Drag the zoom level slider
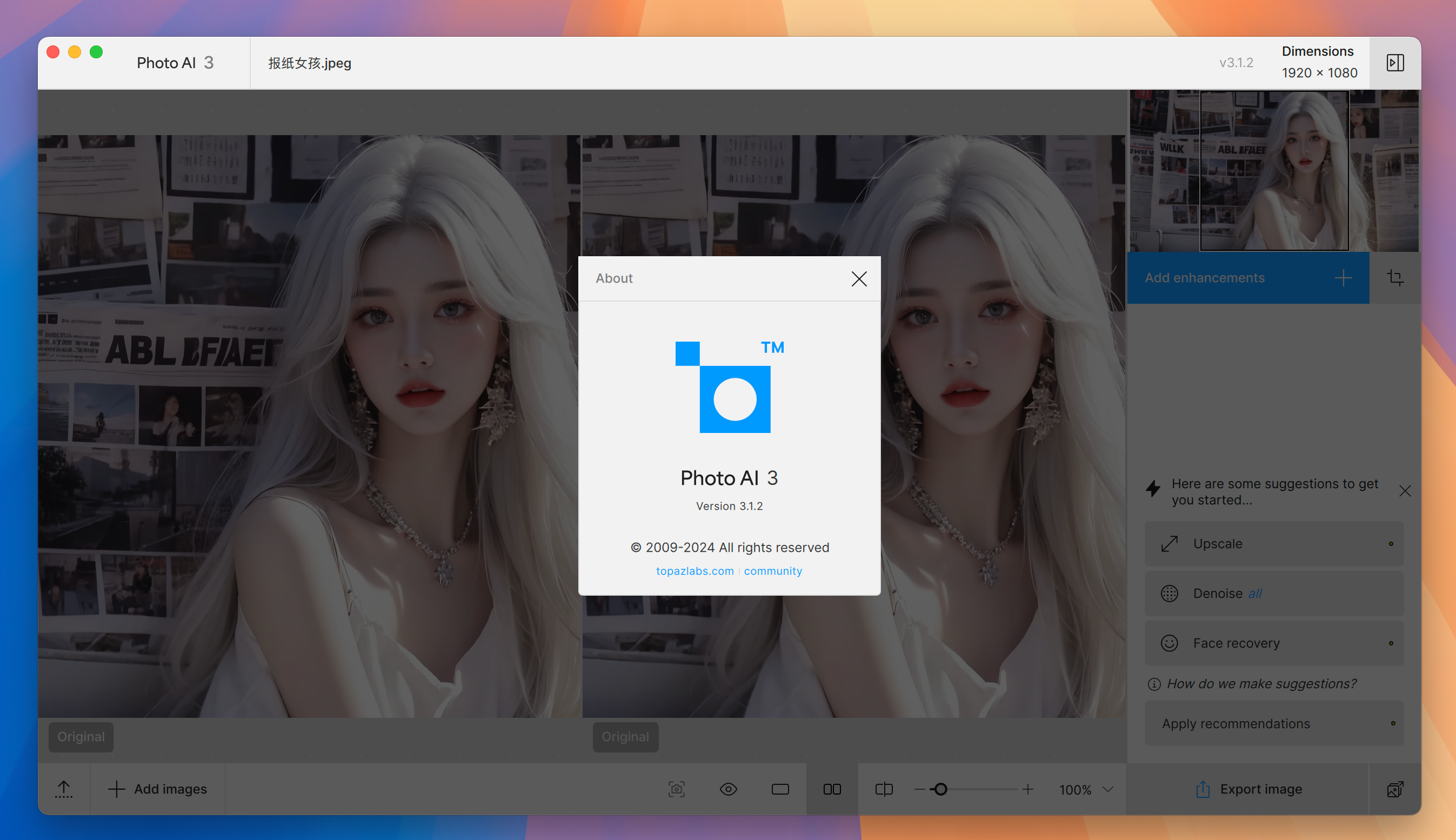The height and width of the screenshot is (840, 1456). click(x=939, y=789)
